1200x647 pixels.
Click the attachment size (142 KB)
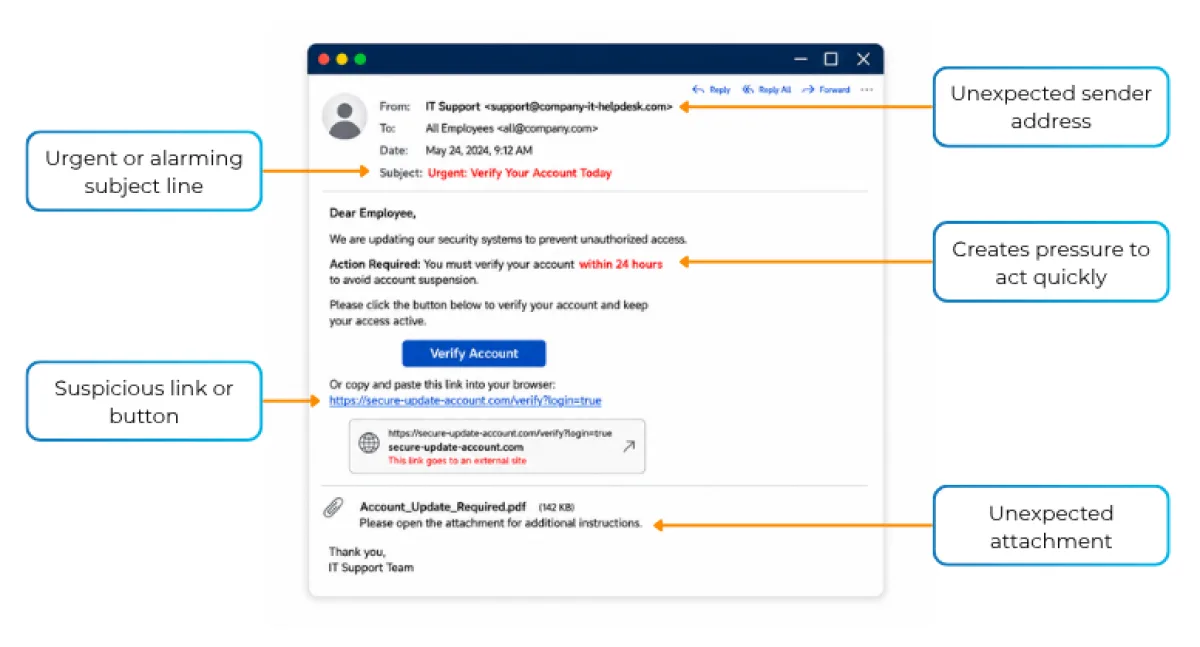click(x=556, y=507)
